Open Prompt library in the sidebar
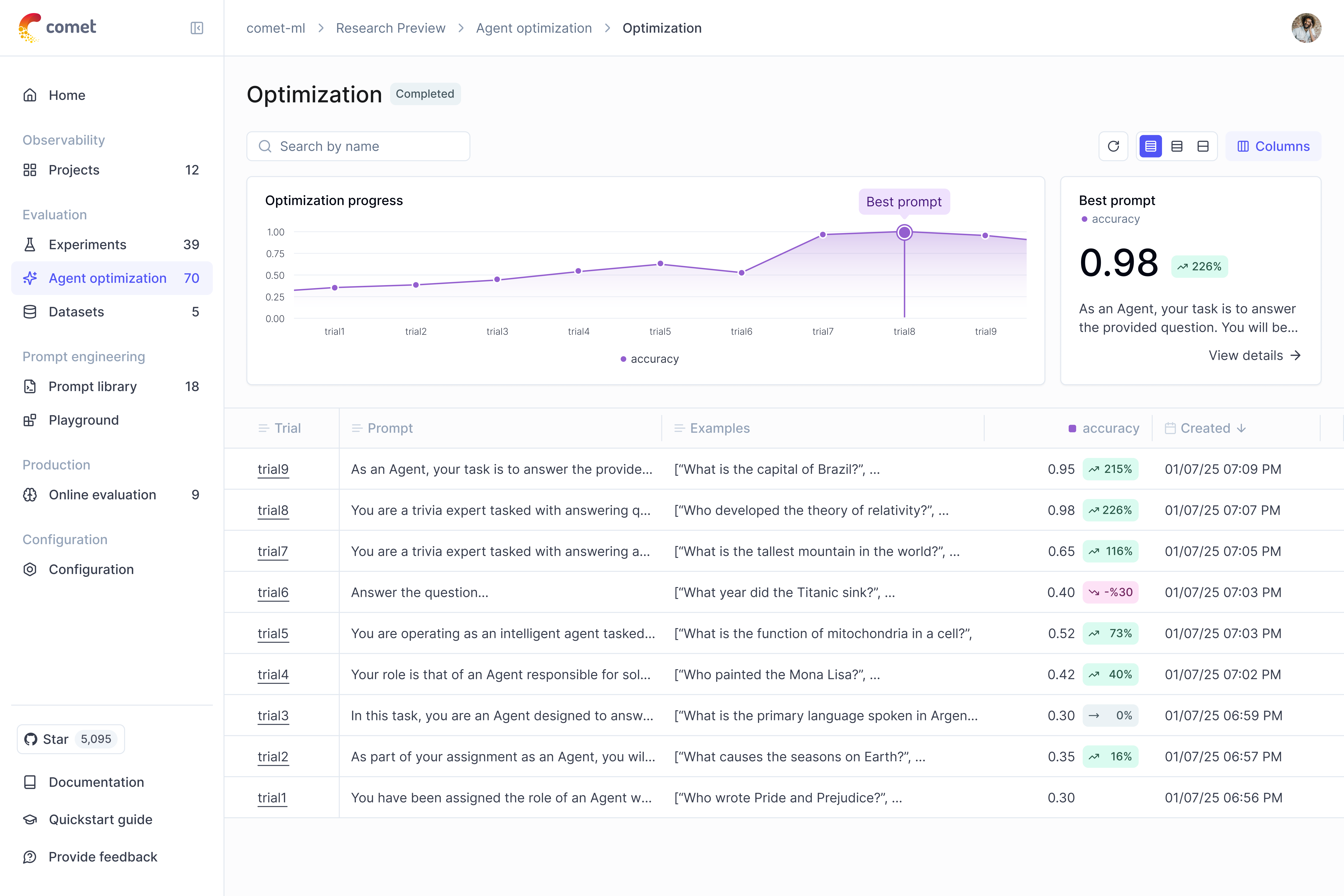Image resolution: width=1344 pixels, height=896 pixels. pyautogui.click(x=112, y=386)
